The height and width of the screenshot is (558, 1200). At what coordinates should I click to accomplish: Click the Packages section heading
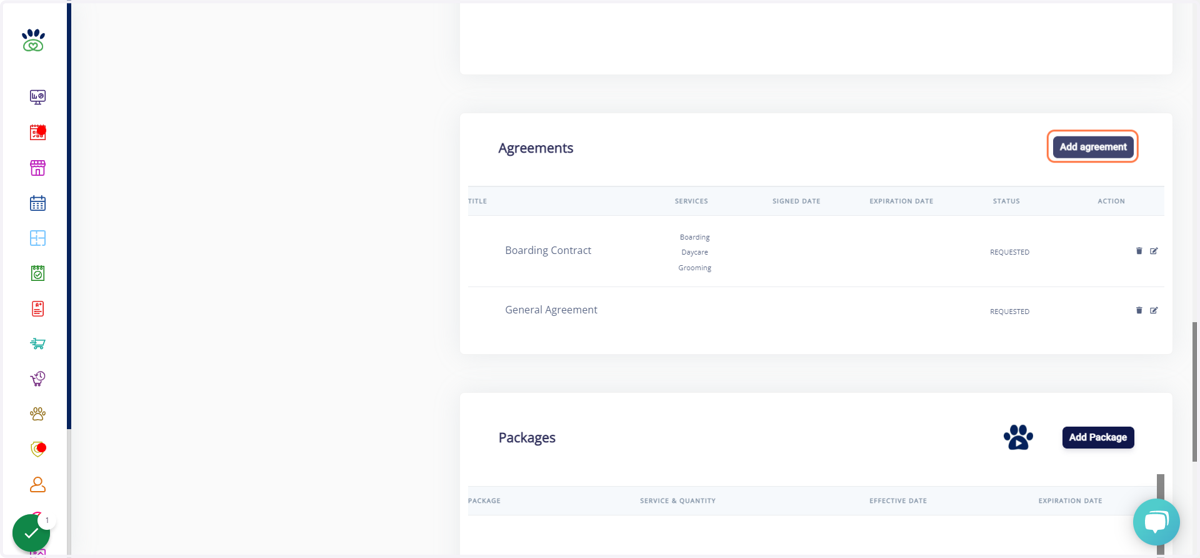click(527, 438)
